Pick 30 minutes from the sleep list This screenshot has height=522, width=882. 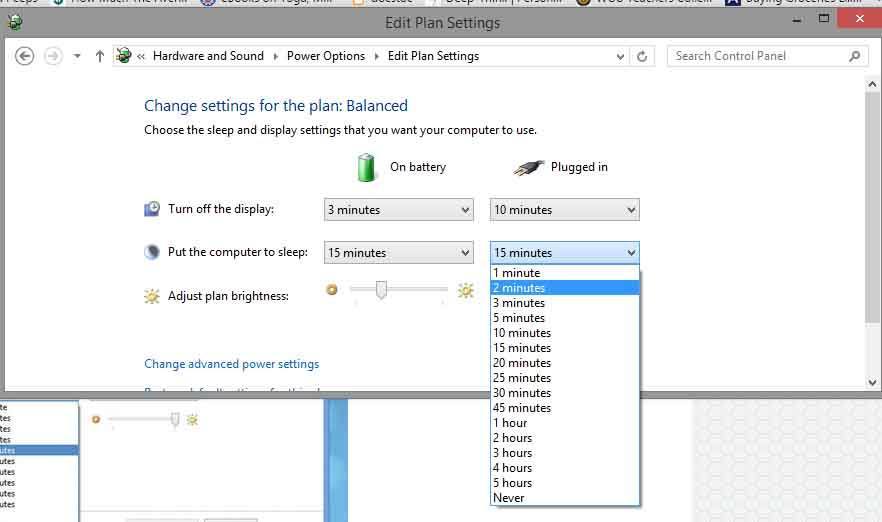(565, 393)
